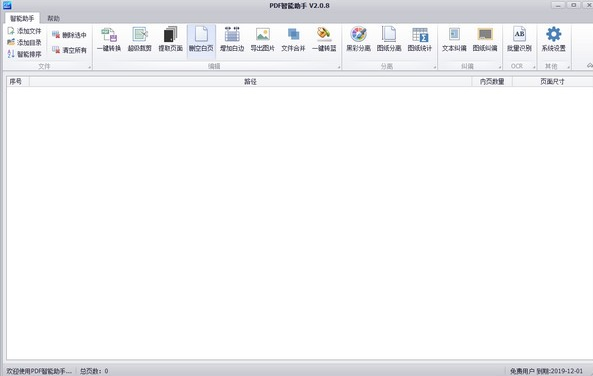593x376 pixels.
Task: Expand the 文件 group dialog launcher
Action: click(x=90, y=67)
